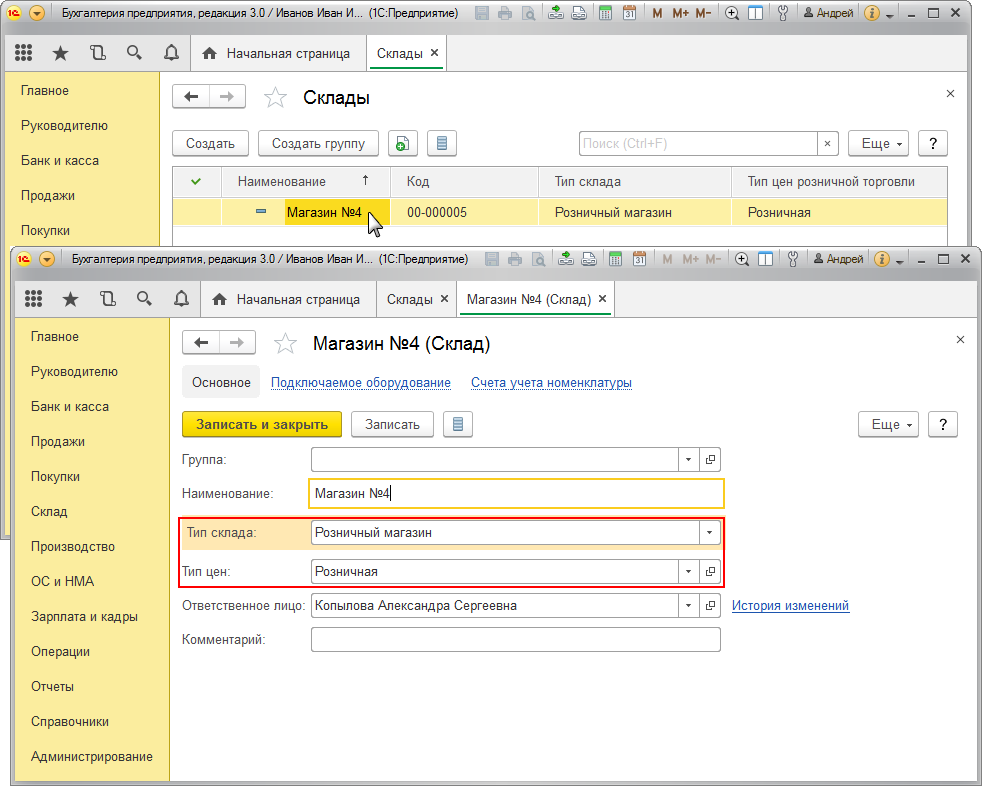Expand the Ответственное лицо dropdown list
The image size is (986, 789).
point(688,606)
